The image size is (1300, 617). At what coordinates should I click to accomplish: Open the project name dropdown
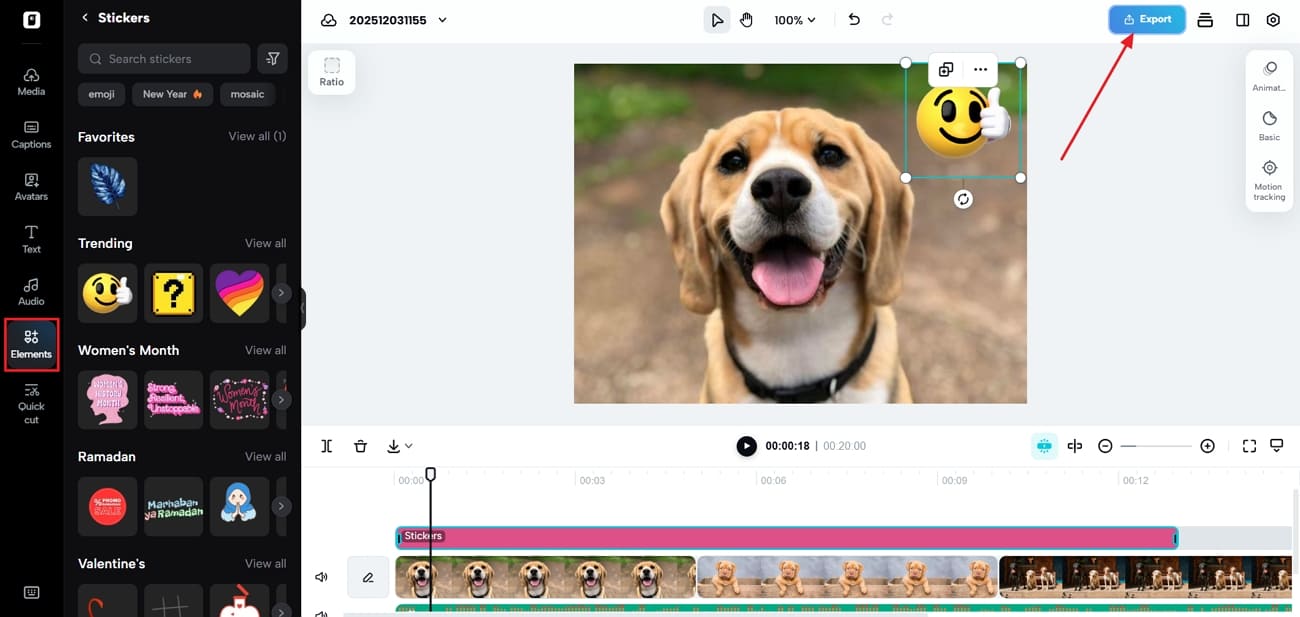[443, 18]
